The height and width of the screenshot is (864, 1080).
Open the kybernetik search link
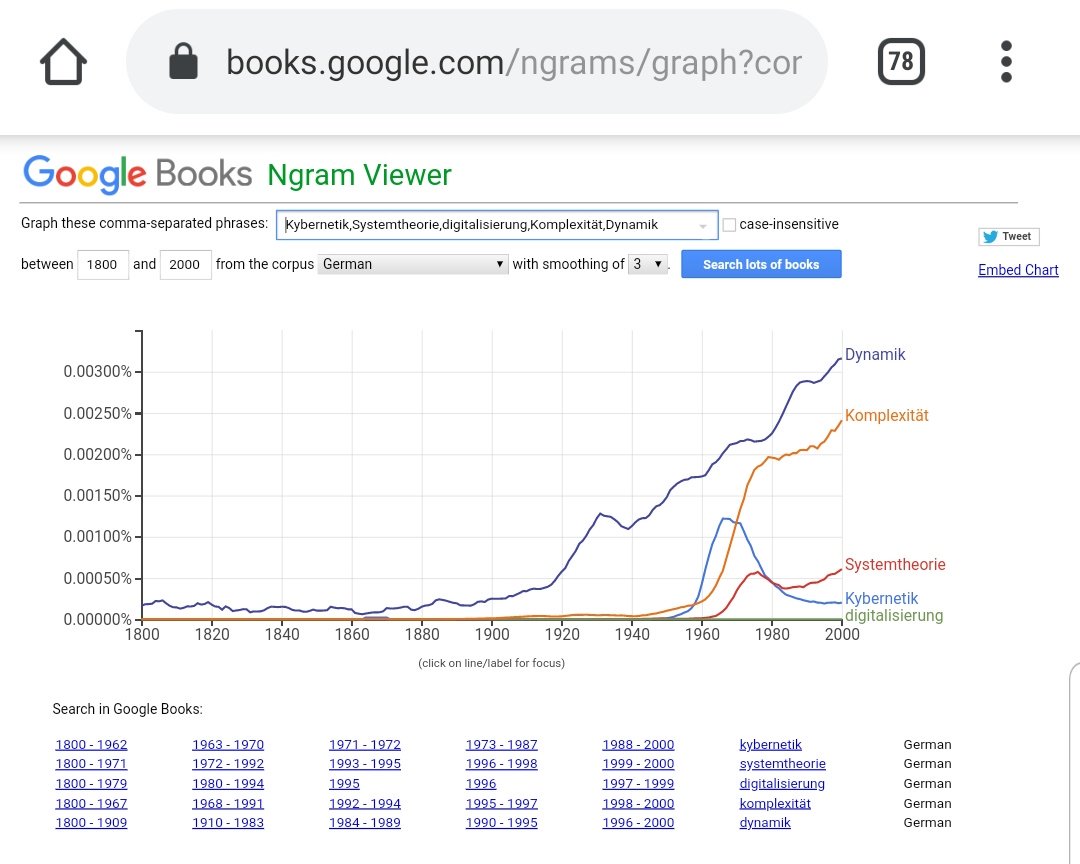770,744
